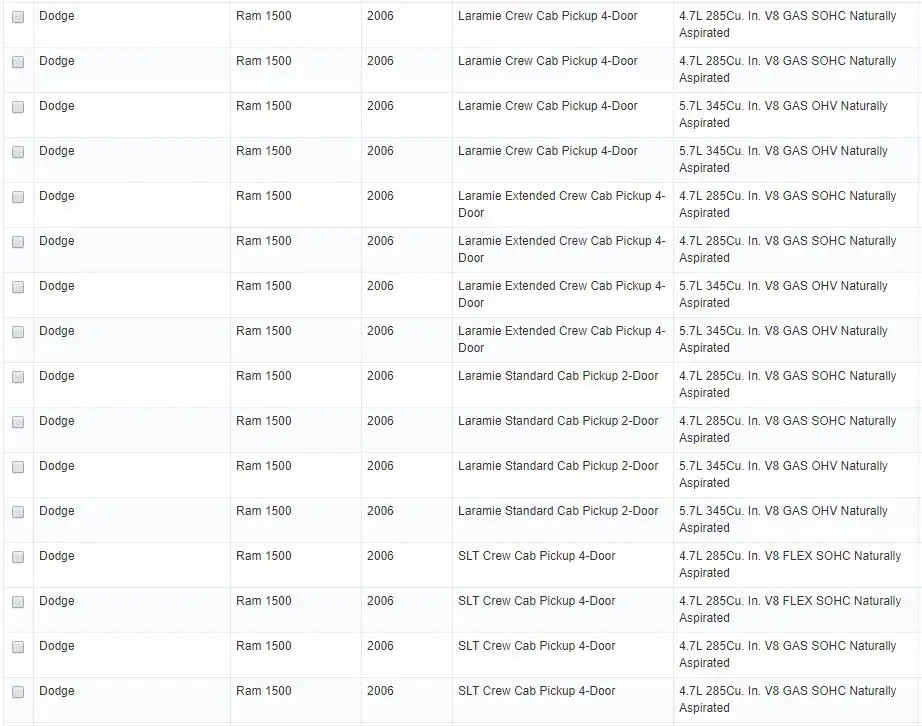
Task: Click trim text of first Laramie Crew Cab 4.7L row
Action: pyautogui.click(x=547, y=16)
